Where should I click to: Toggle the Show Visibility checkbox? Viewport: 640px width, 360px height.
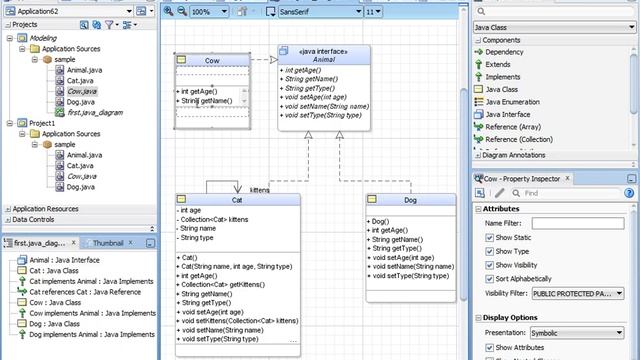[x=489, y=265]
